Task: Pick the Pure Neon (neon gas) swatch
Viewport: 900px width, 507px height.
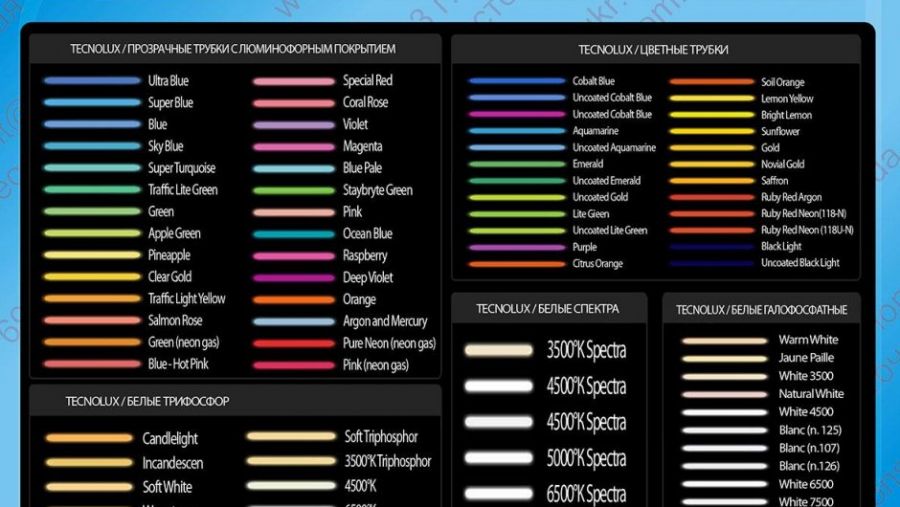Action: tap(294, 343)
